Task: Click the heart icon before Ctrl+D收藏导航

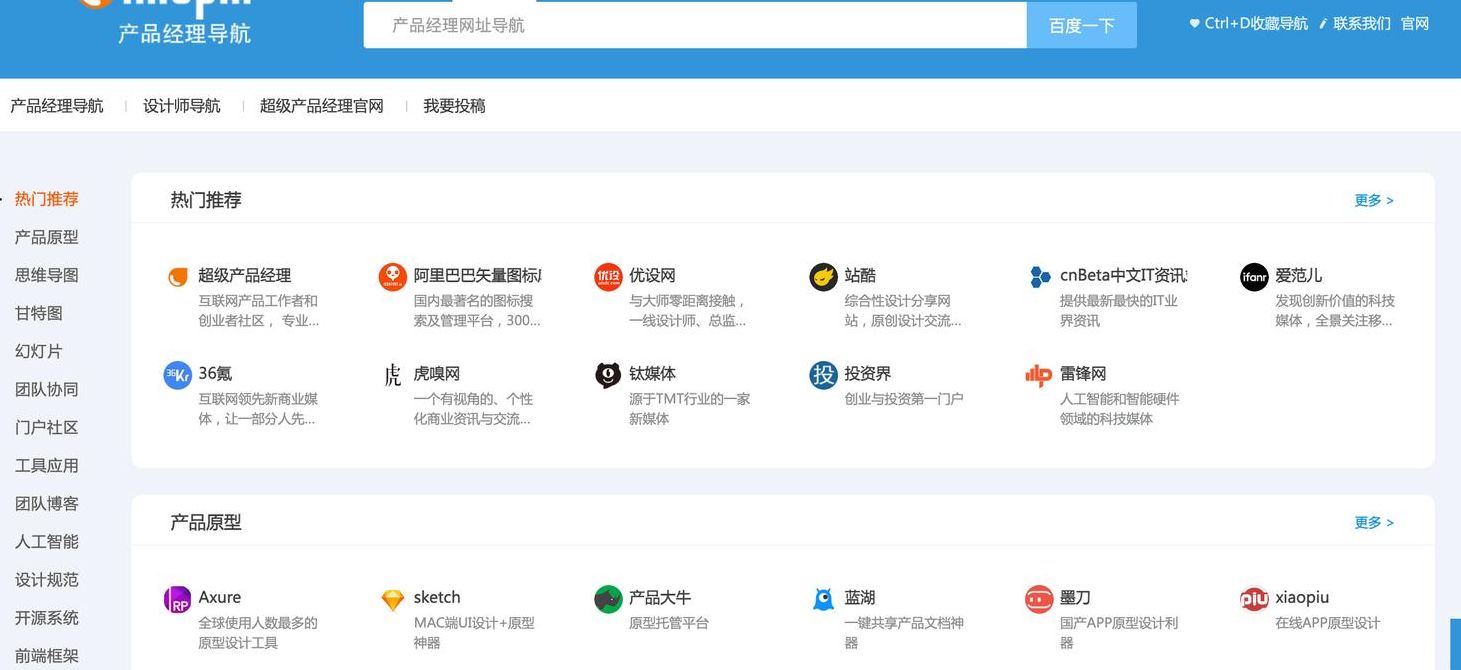Action: click(x=1194, y=23)
